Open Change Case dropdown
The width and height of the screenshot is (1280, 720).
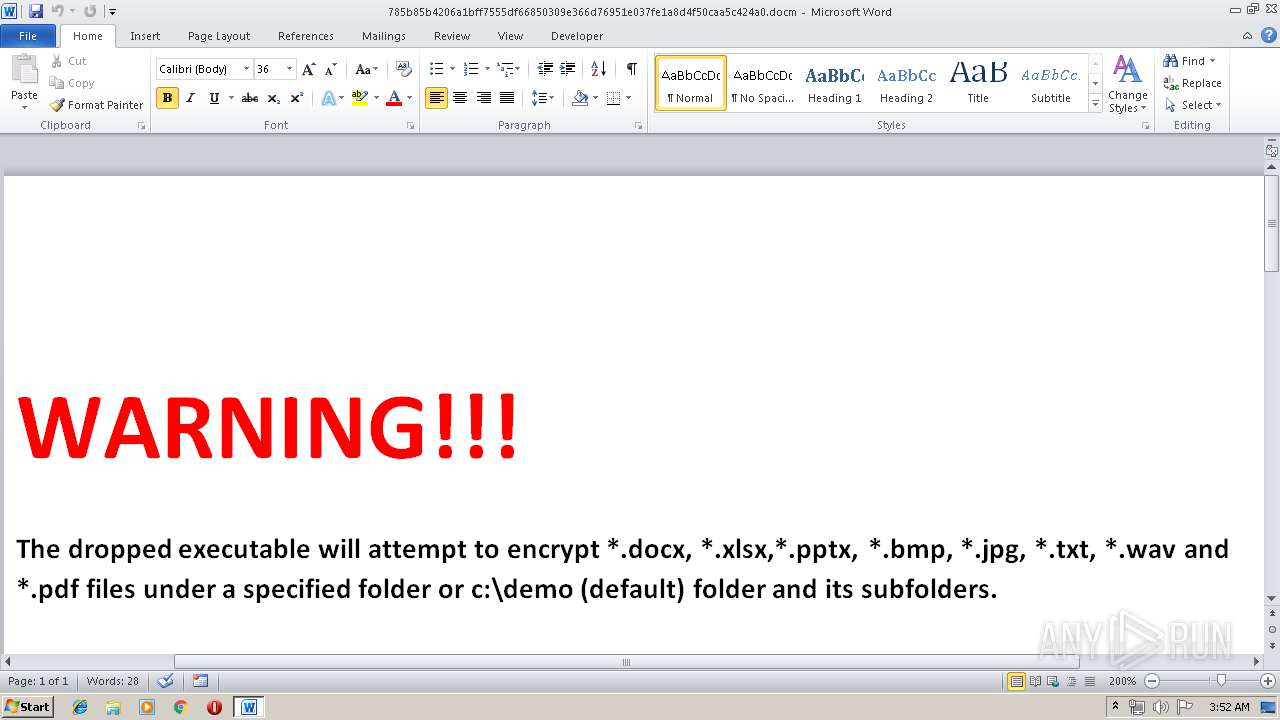pyautogui.click(x=367, y=69)
